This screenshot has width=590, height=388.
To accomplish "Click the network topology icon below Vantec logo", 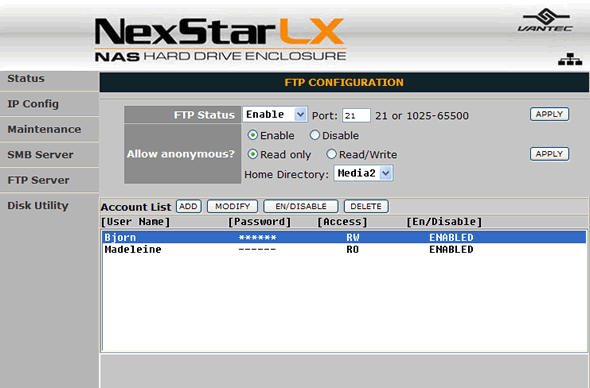I will point(570,59).
